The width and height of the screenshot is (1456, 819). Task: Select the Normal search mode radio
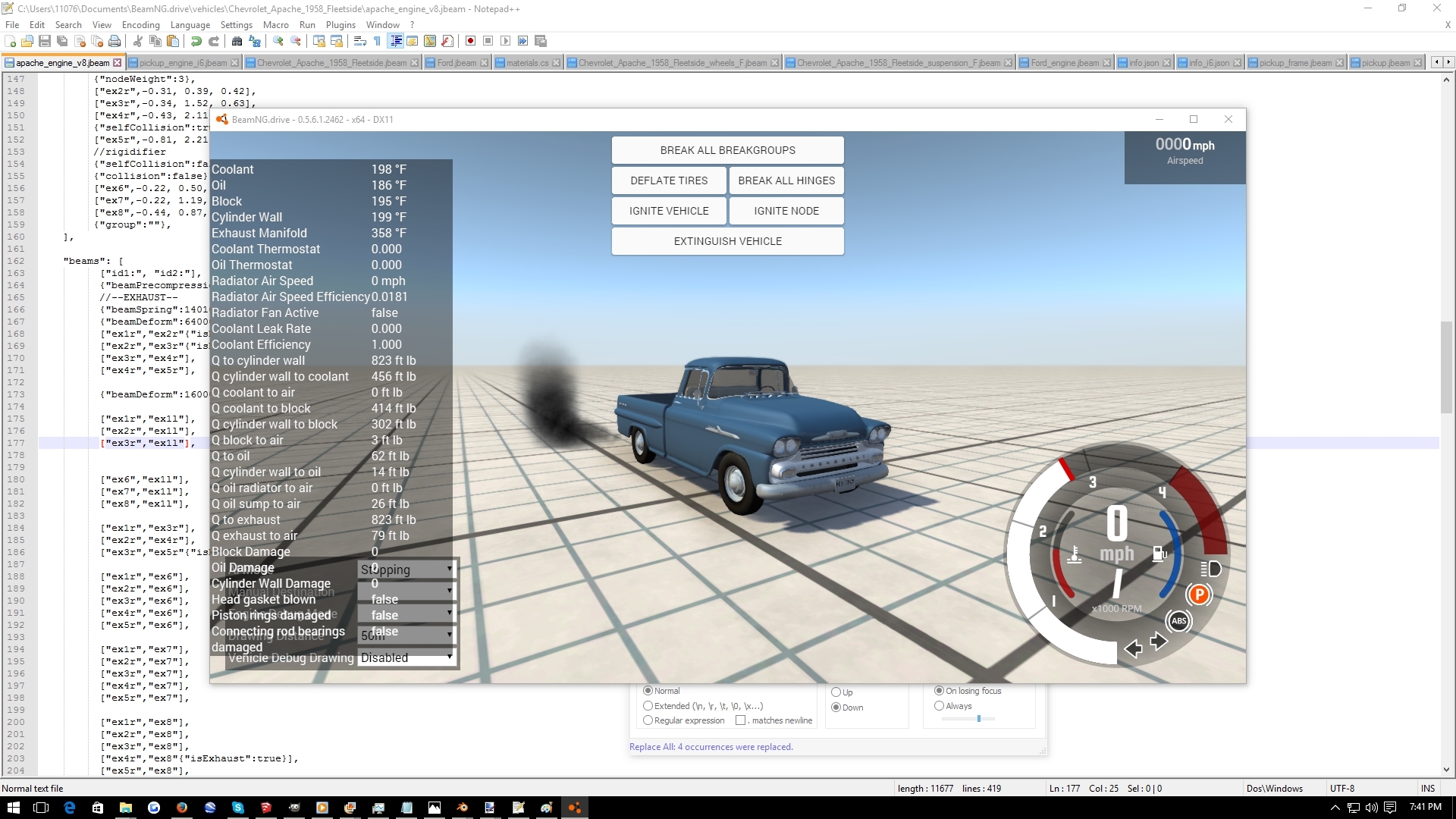[648, 691]
